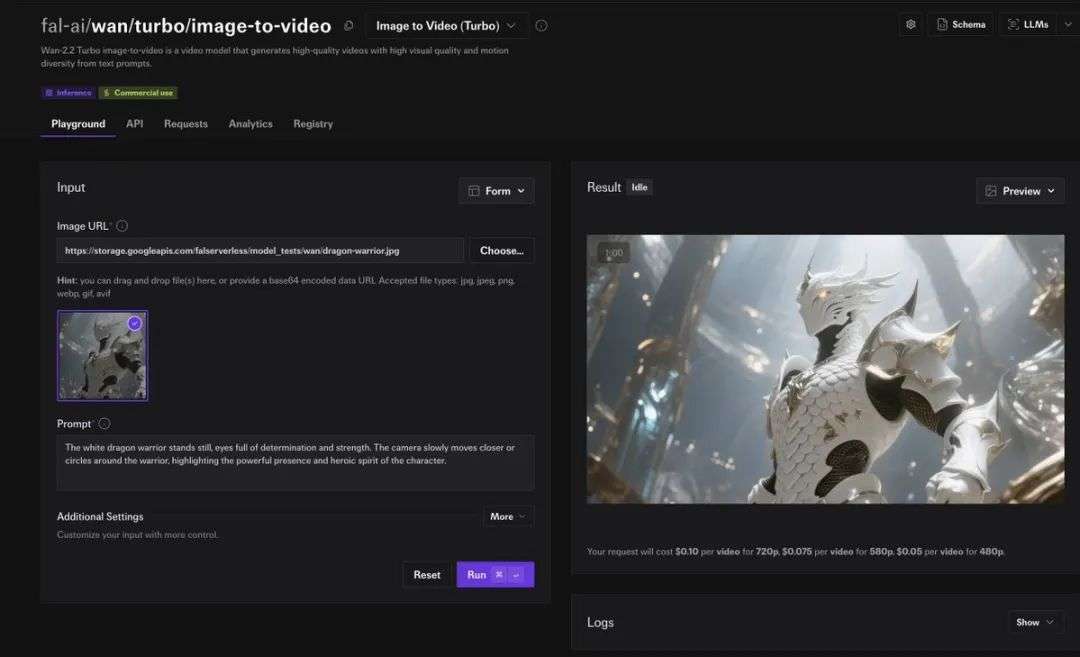Click into the Prompt text area
The height and width of the screenshot is (657, 1080).
(x=295, y=462)
